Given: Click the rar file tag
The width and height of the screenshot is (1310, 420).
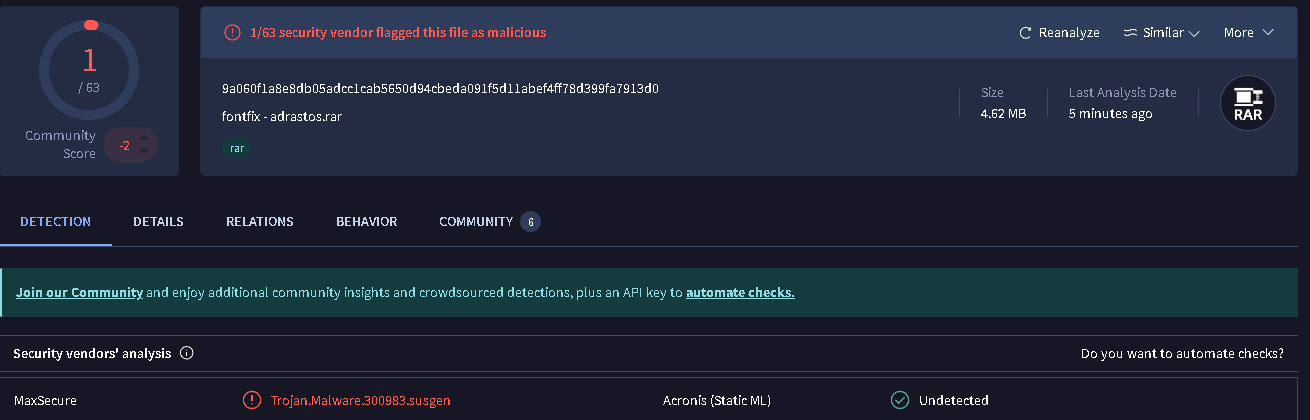Looking at the screenshot, I should coord(237,148).
